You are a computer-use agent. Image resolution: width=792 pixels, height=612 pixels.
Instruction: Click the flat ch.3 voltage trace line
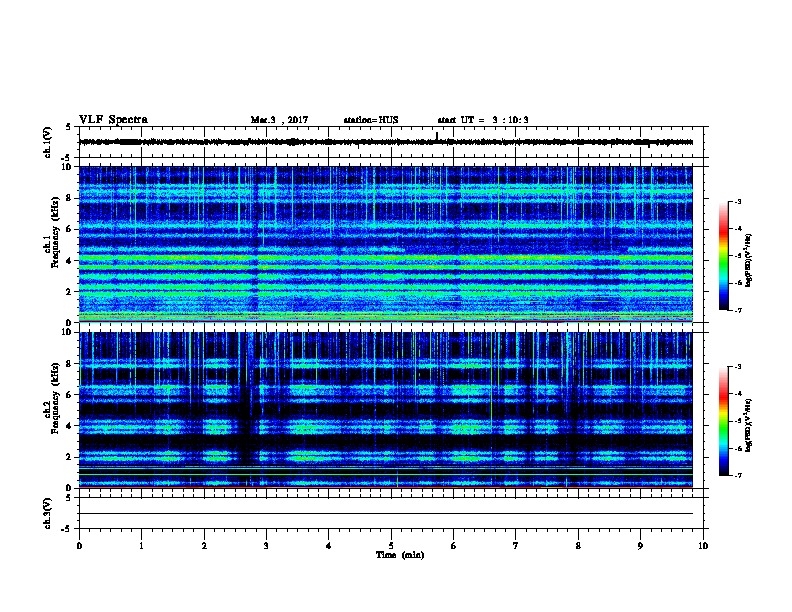[x=386, y=514]
